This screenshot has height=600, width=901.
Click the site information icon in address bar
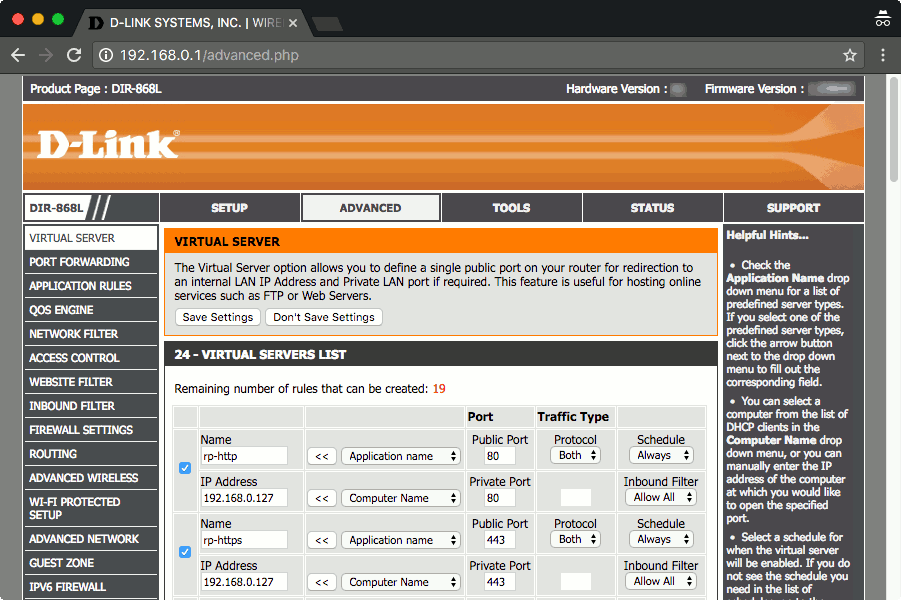coord(106,55)
